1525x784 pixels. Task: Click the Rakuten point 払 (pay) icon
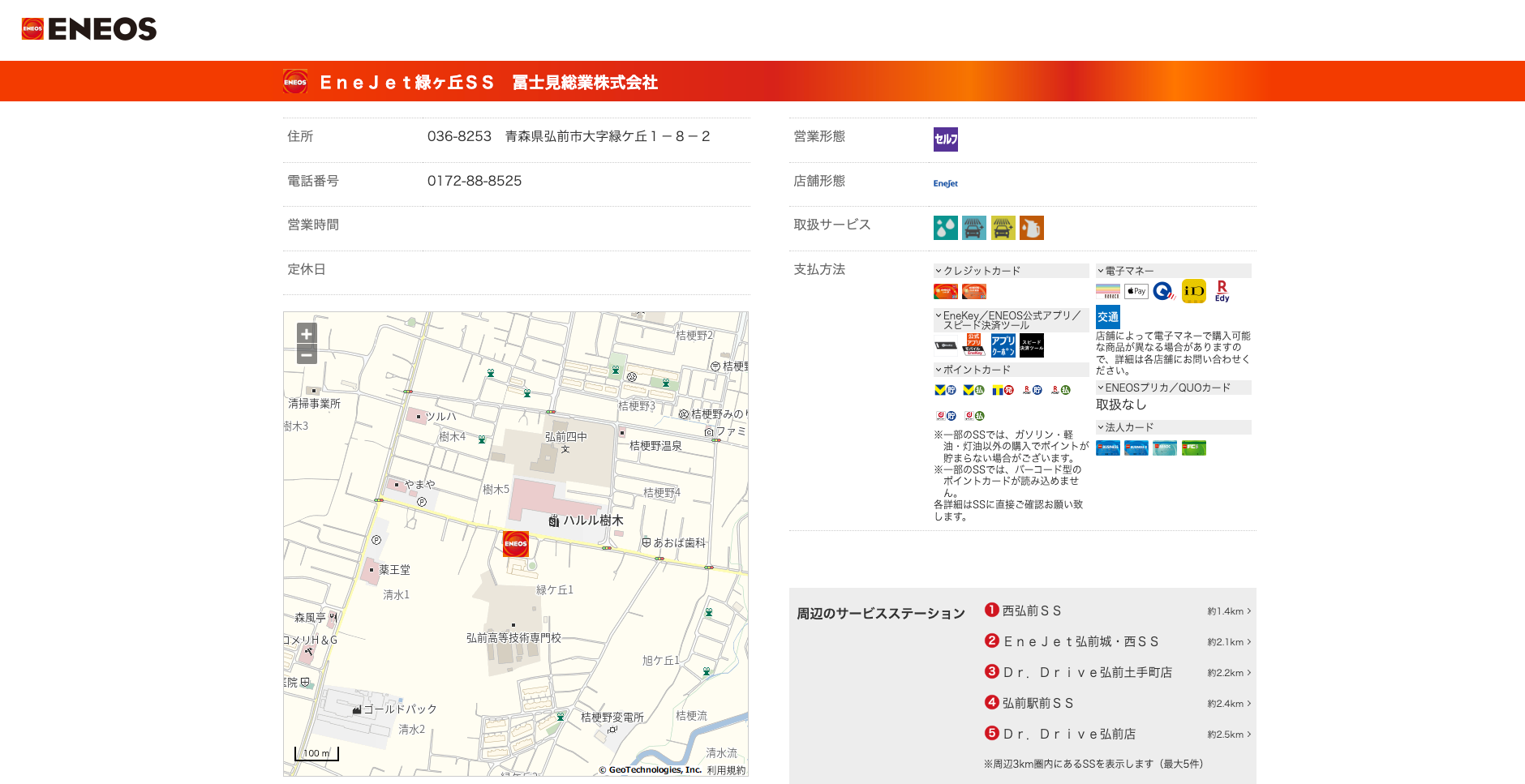[1061, 390]
